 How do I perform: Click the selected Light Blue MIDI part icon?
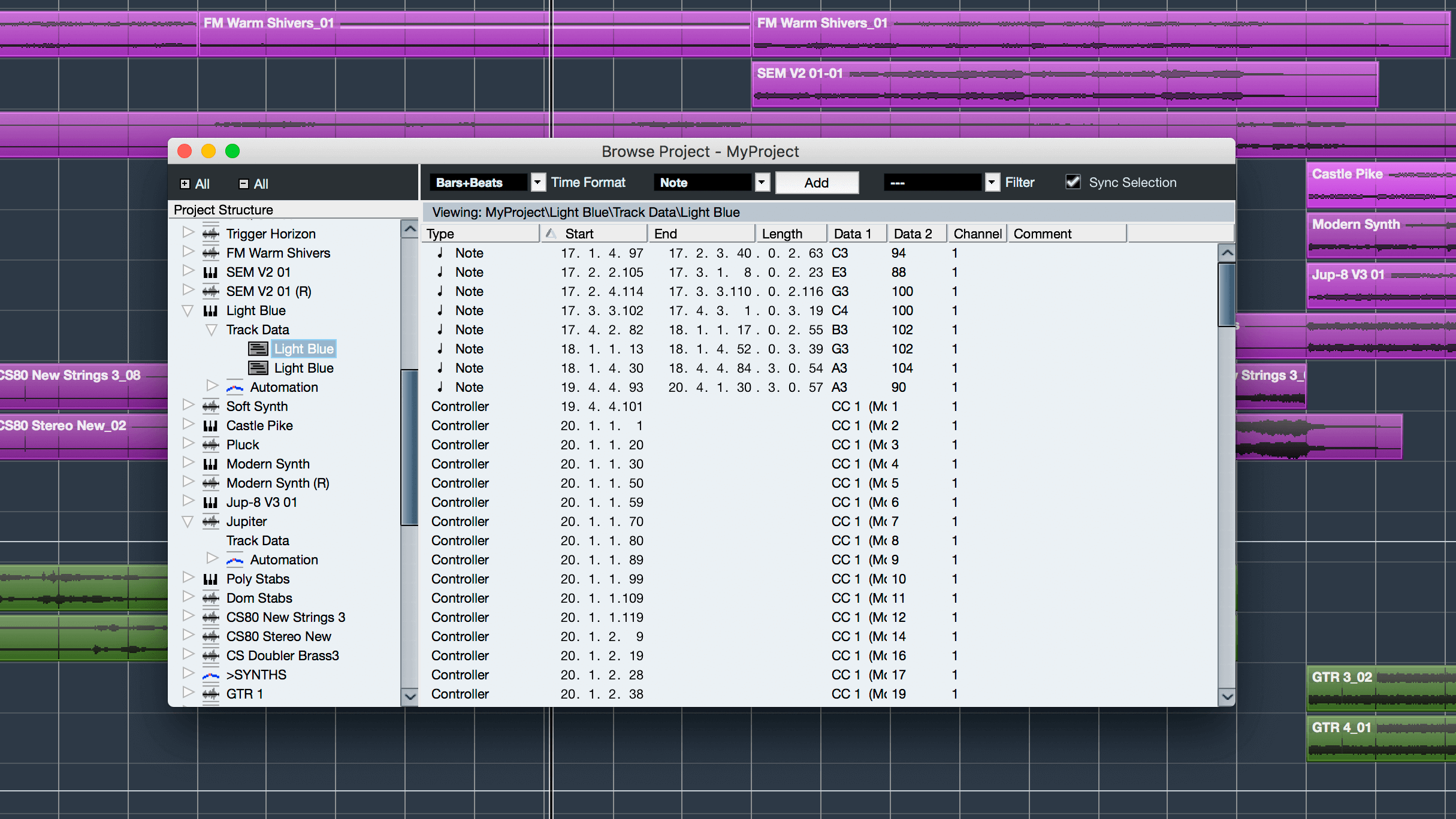click(x=258, y=349)
